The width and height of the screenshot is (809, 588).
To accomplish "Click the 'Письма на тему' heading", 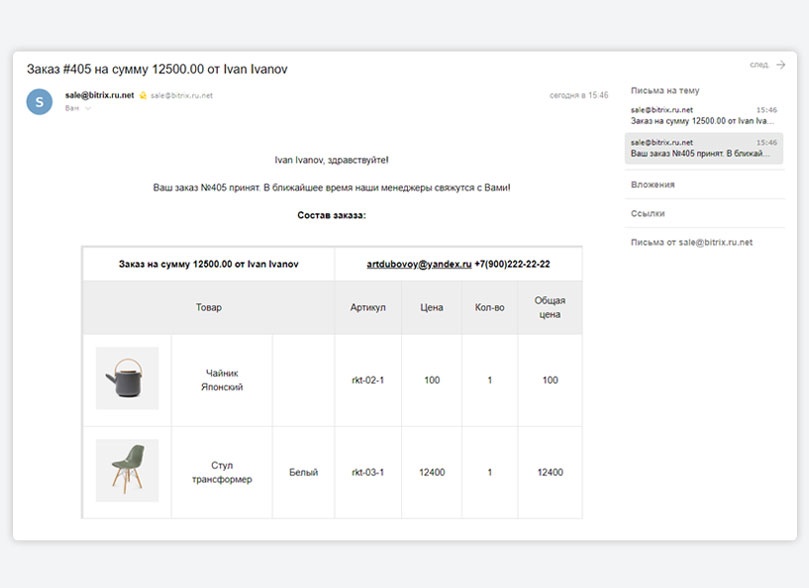I will point(665,90).
